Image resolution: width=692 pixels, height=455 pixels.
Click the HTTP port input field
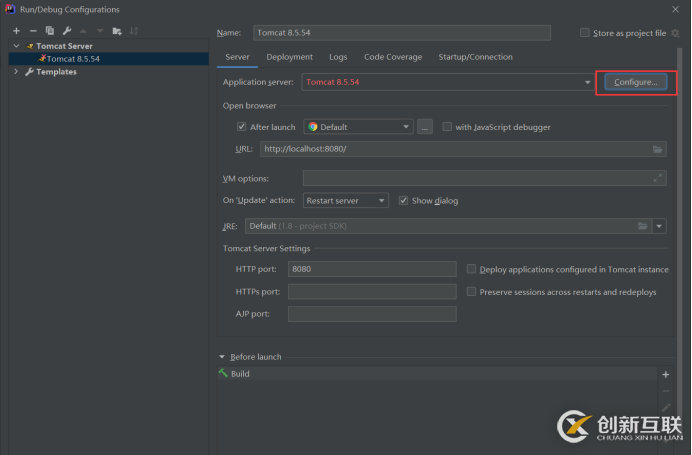coord(371,269)
